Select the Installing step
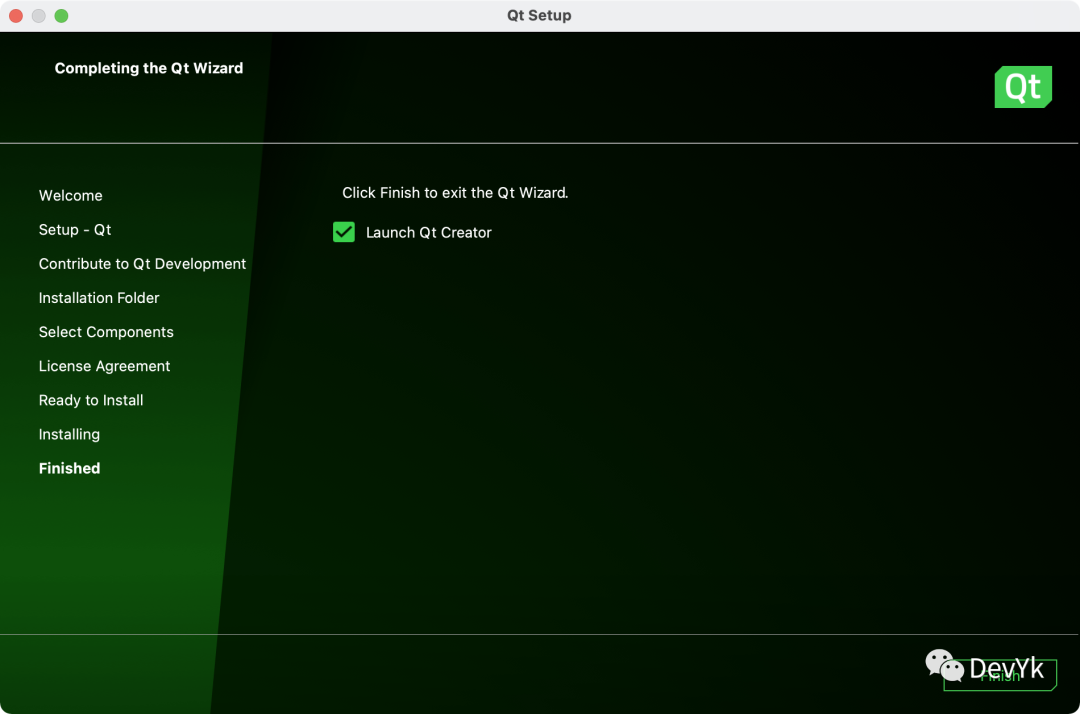Viewport: 1080px width, 714px height. 69,434
